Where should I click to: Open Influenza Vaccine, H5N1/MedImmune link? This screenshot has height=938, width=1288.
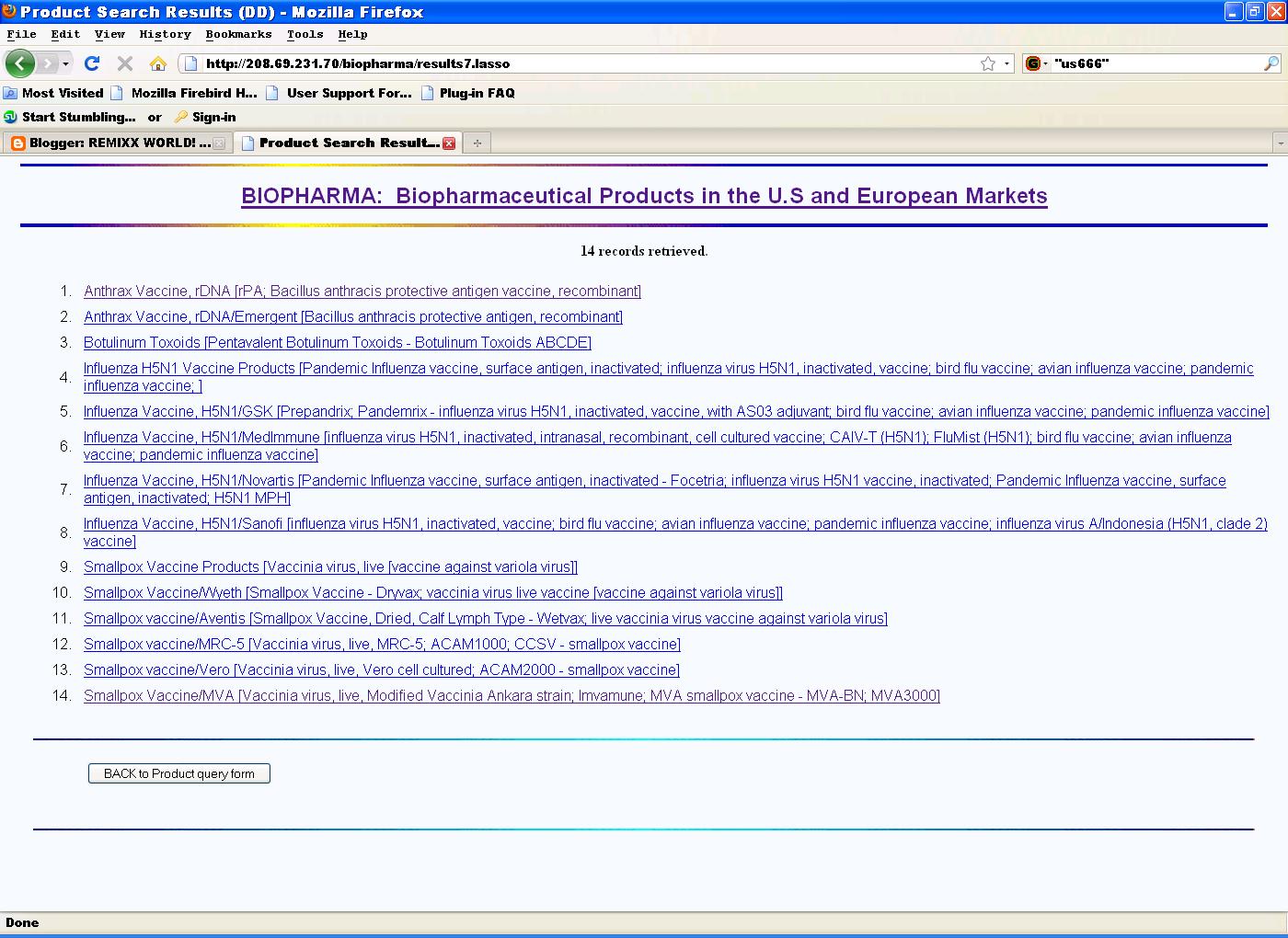click(658, 446)
